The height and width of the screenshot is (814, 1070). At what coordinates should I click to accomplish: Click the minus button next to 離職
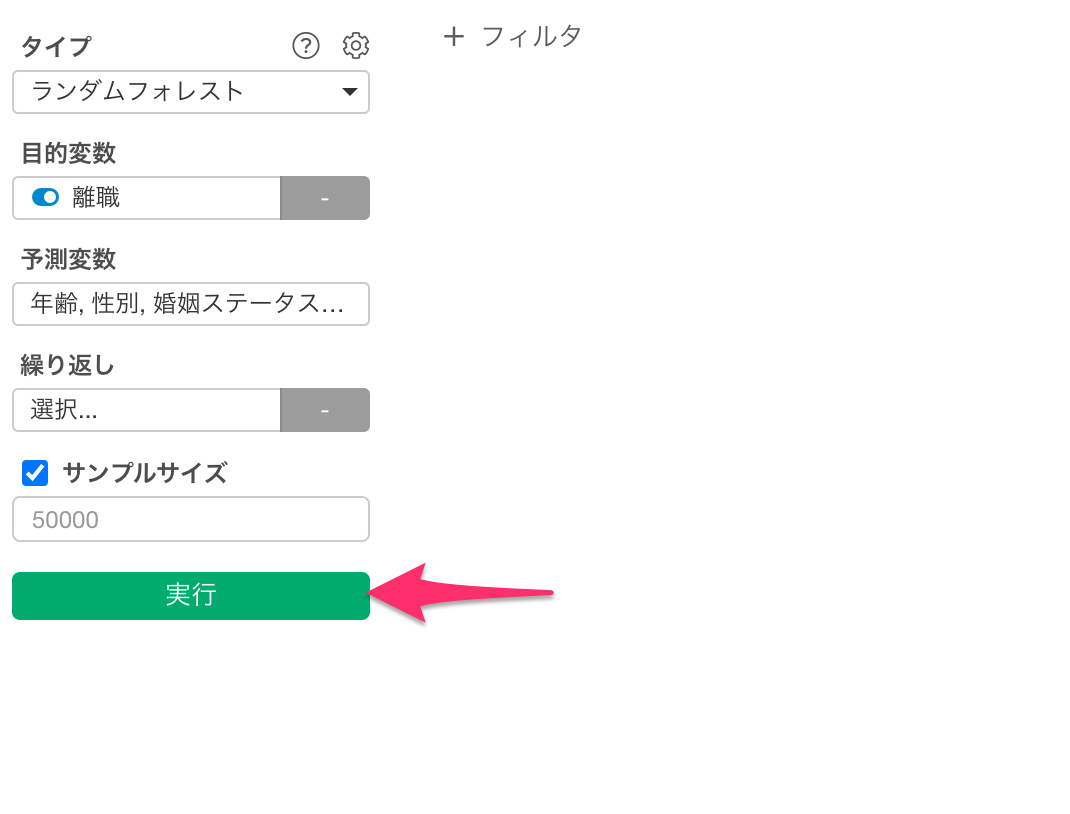[x=325, y=198]
